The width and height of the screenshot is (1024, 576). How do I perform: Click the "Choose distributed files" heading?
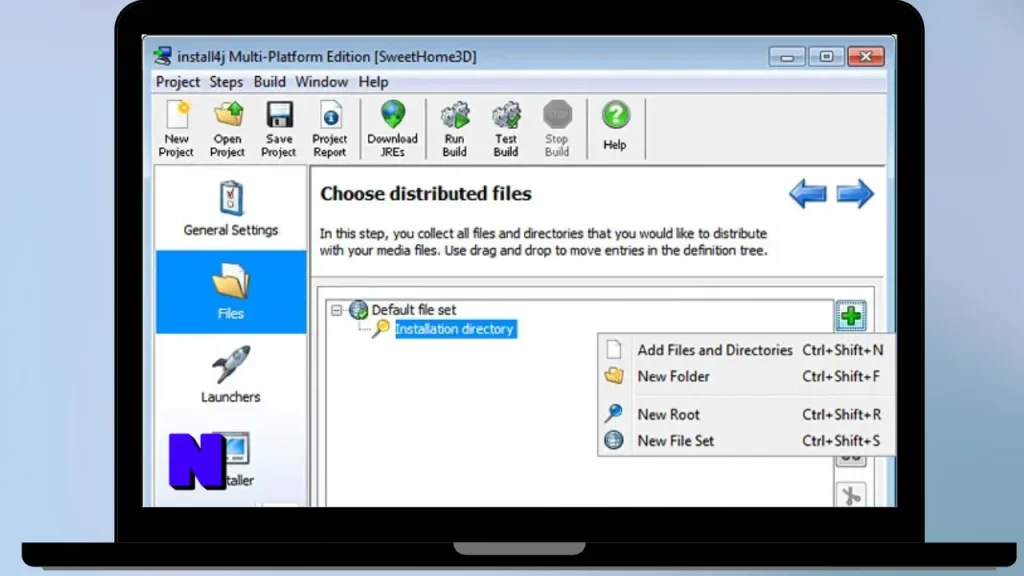pyautogui.click(x=426, y=194)
